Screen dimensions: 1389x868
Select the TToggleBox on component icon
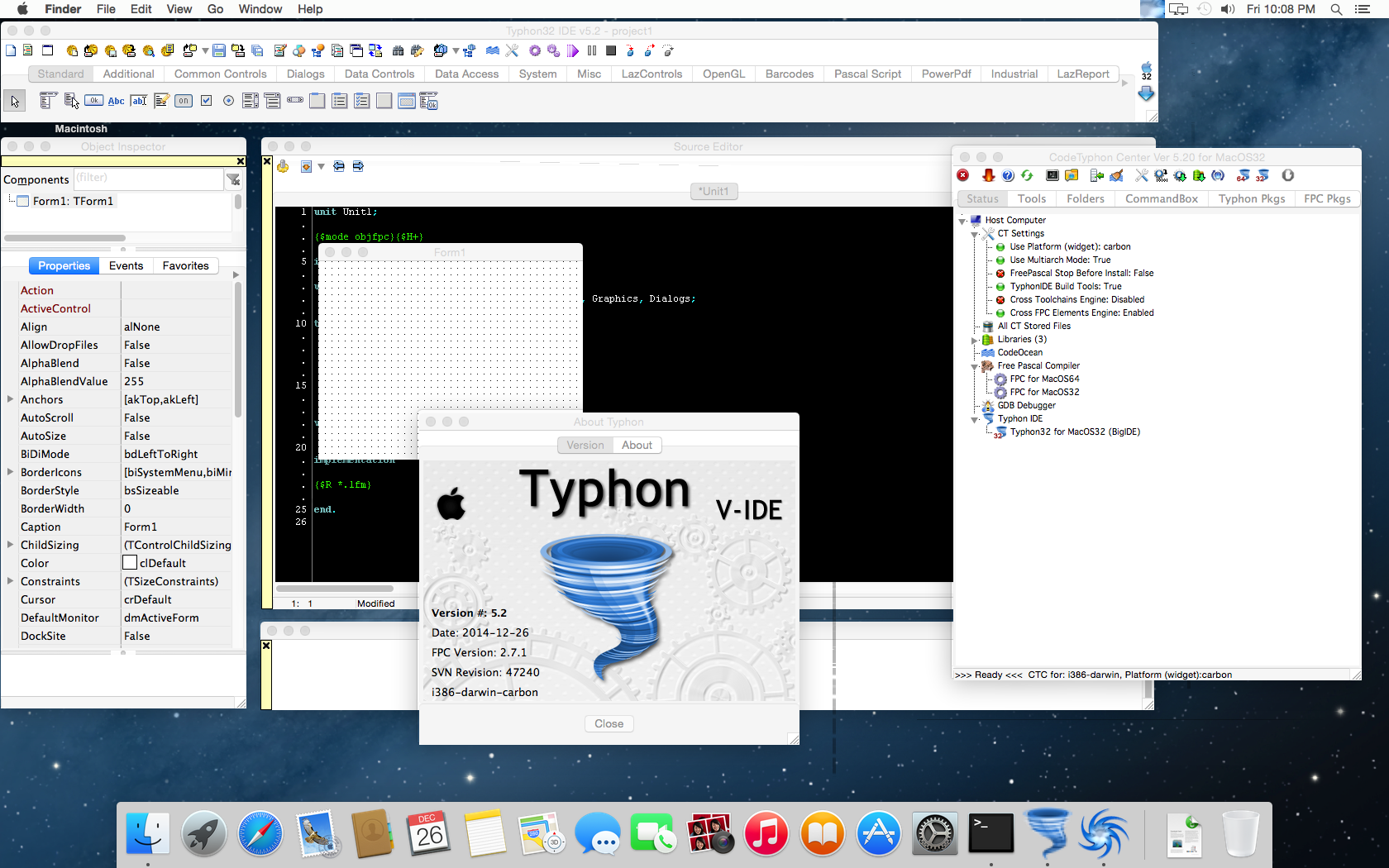click(x=184, y=101)
